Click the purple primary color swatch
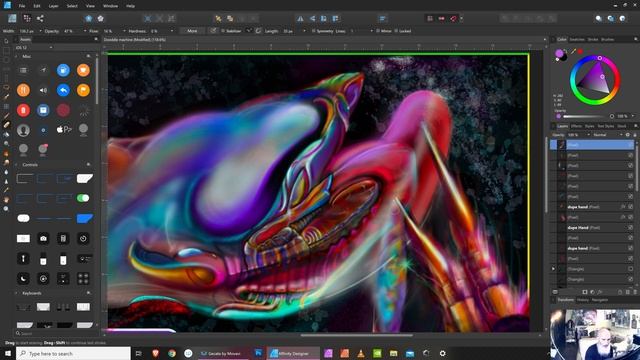This screenshot has height=360, width=640. point(559,53)
